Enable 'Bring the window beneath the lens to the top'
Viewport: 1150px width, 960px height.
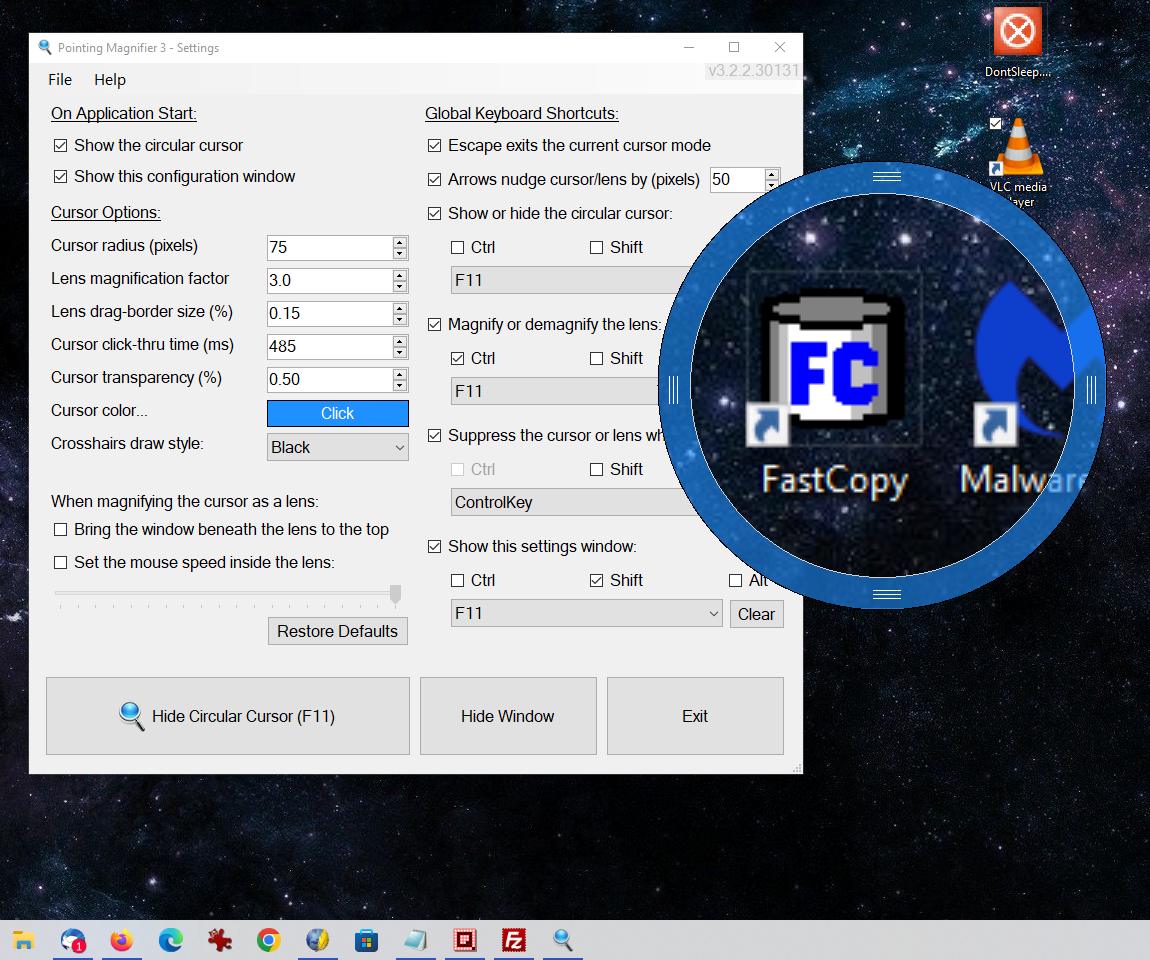61,530
